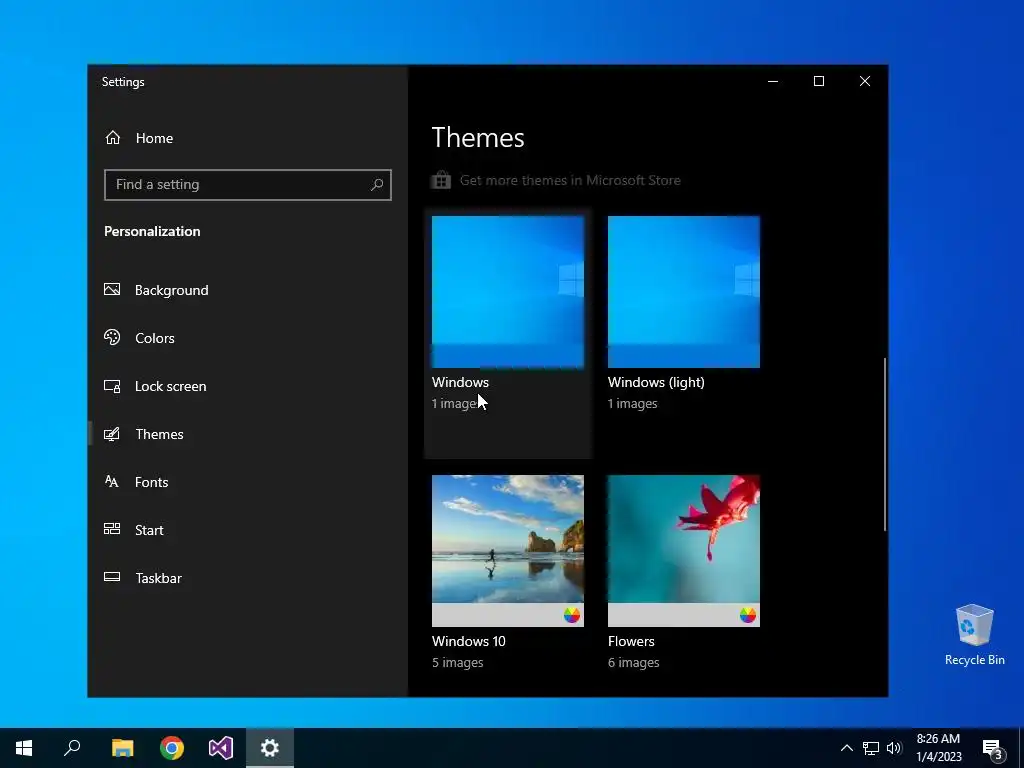The width and height of the screenshot is (1024, 768).
Task: Open the taskbar clock and date
Action: [938, 748]
